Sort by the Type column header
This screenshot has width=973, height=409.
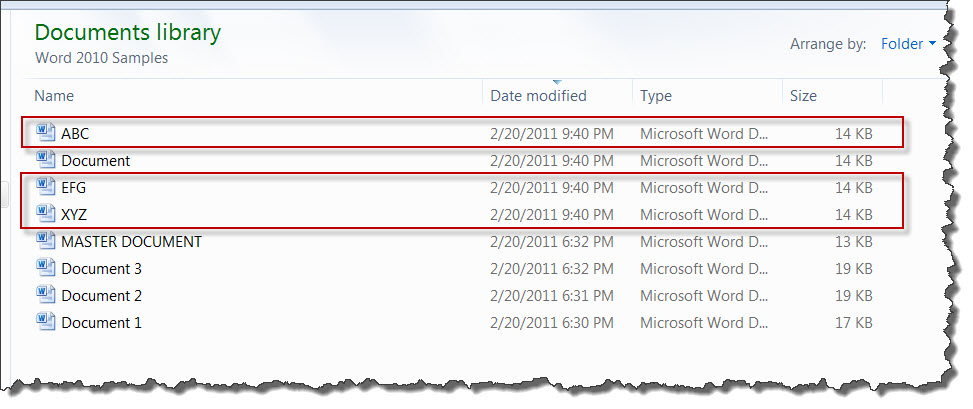click(656, 96)
